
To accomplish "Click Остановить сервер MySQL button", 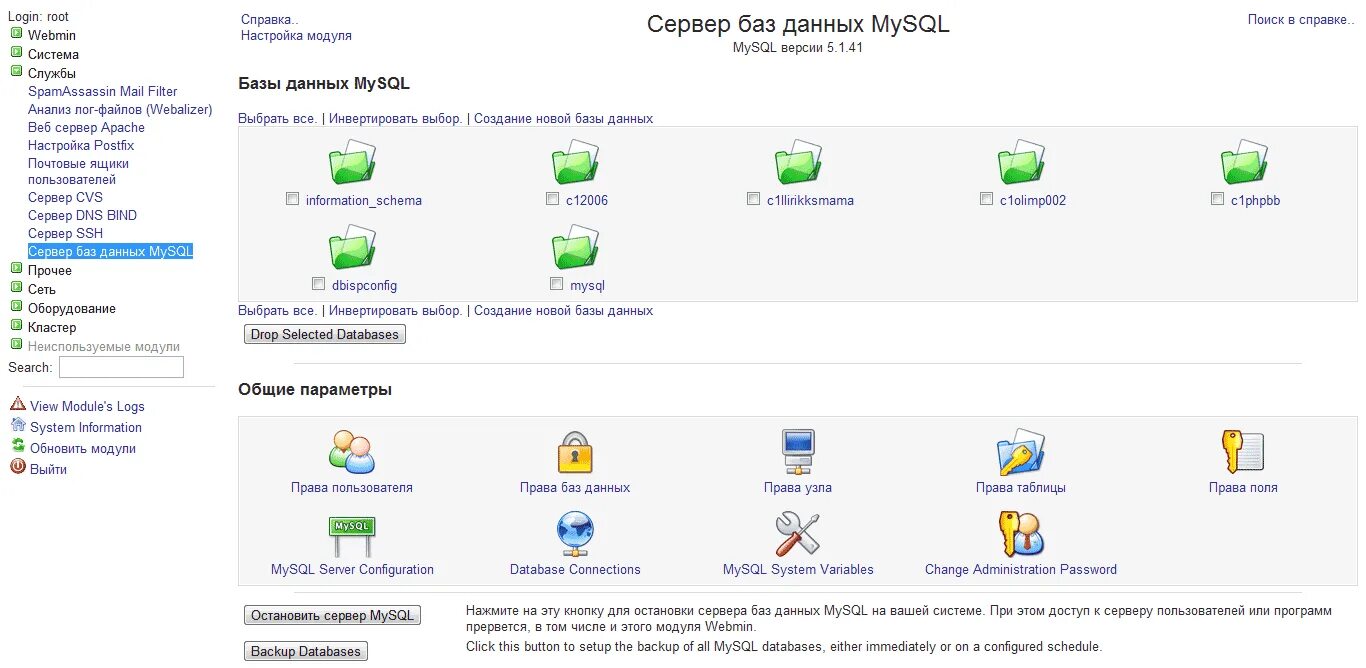I will (332, 615).
